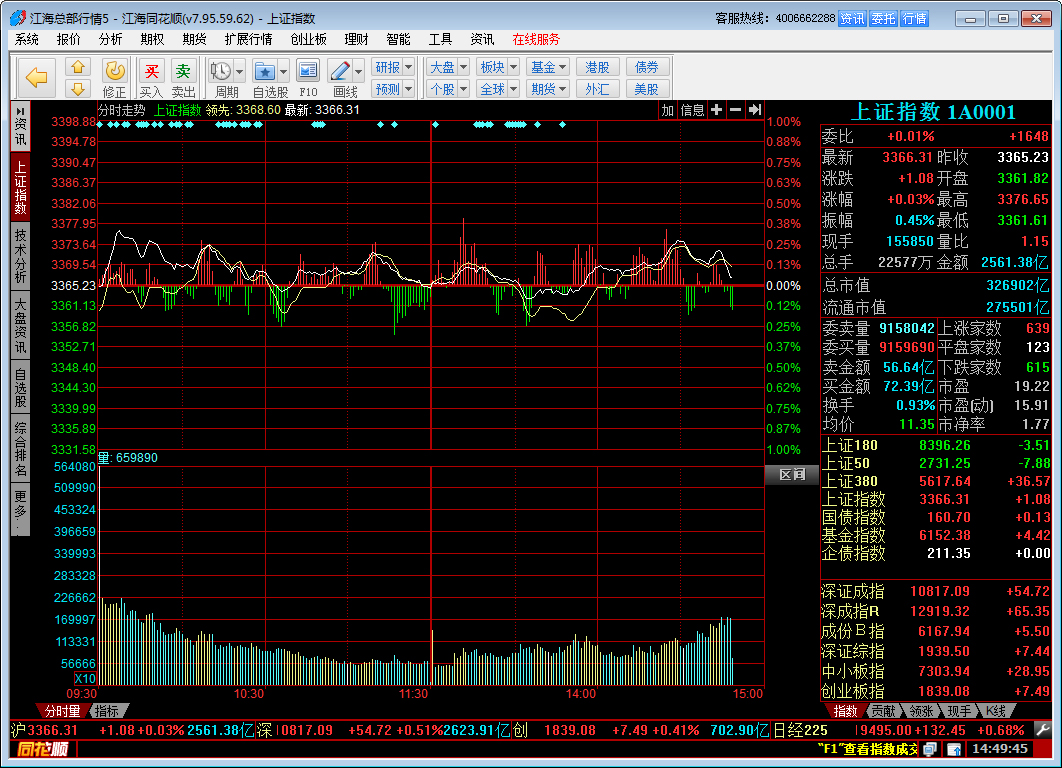Click the minus icon above the chart

pyautogui.click(x=736, y=110)
